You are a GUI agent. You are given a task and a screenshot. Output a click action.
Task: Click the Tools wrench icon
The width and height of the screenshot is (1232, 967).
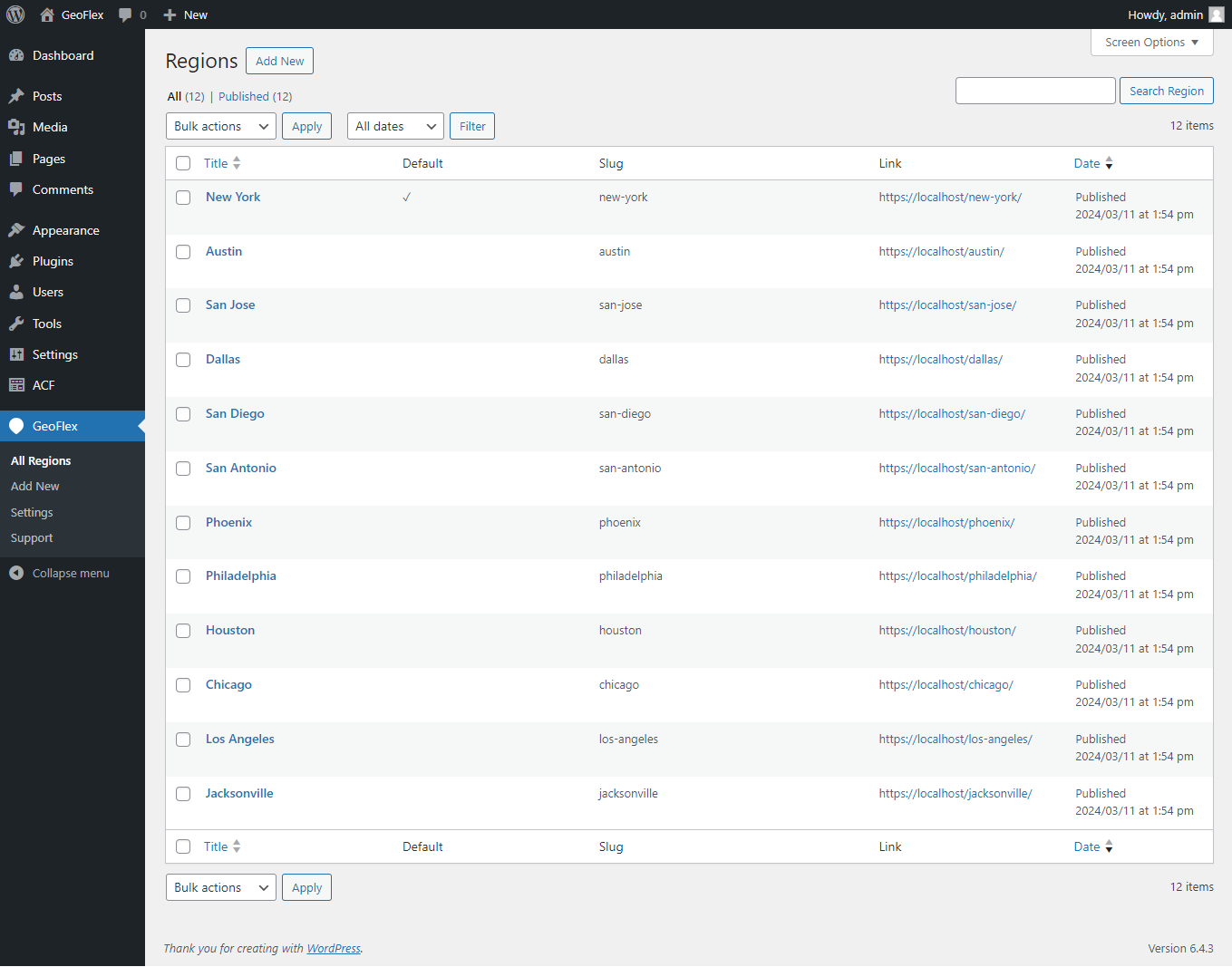tap(16, 324)
